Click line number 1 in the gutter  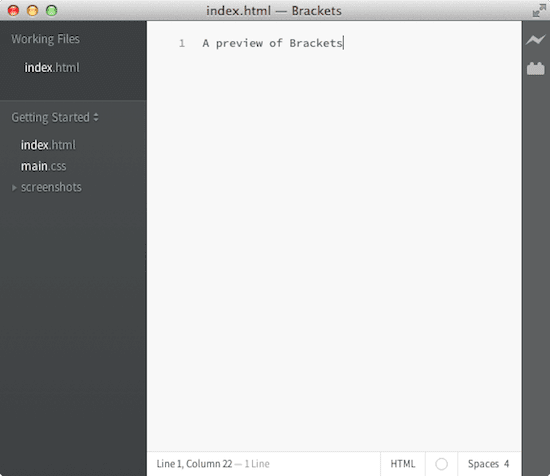[x=182, y=43]
